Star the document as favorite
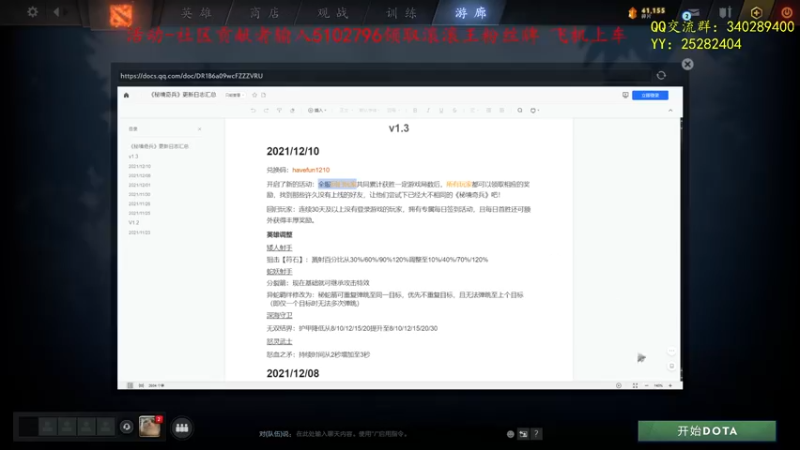Image resolution: width=800 pixels, height=450 pixels. (x=255, y=95)
